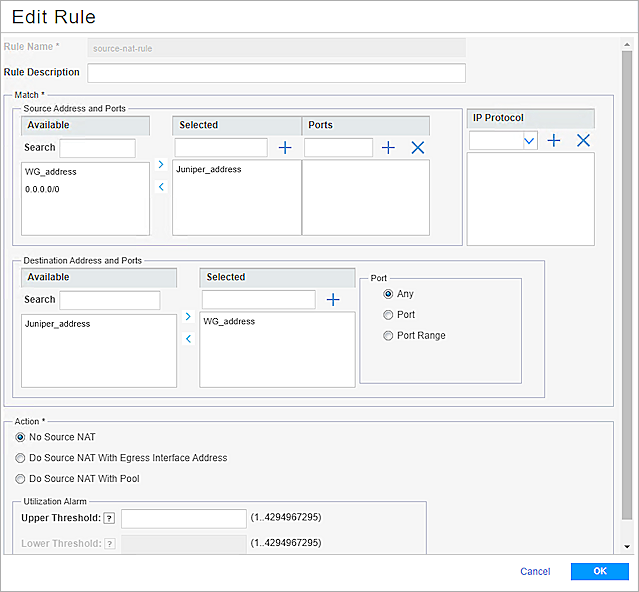Delete IP Protocol with X icon
This screenshot has width=639, height=592.
583,141
